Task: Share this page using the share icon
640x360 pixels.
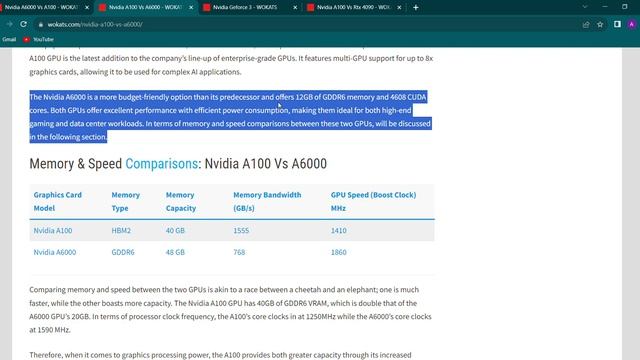Action: 586,24
